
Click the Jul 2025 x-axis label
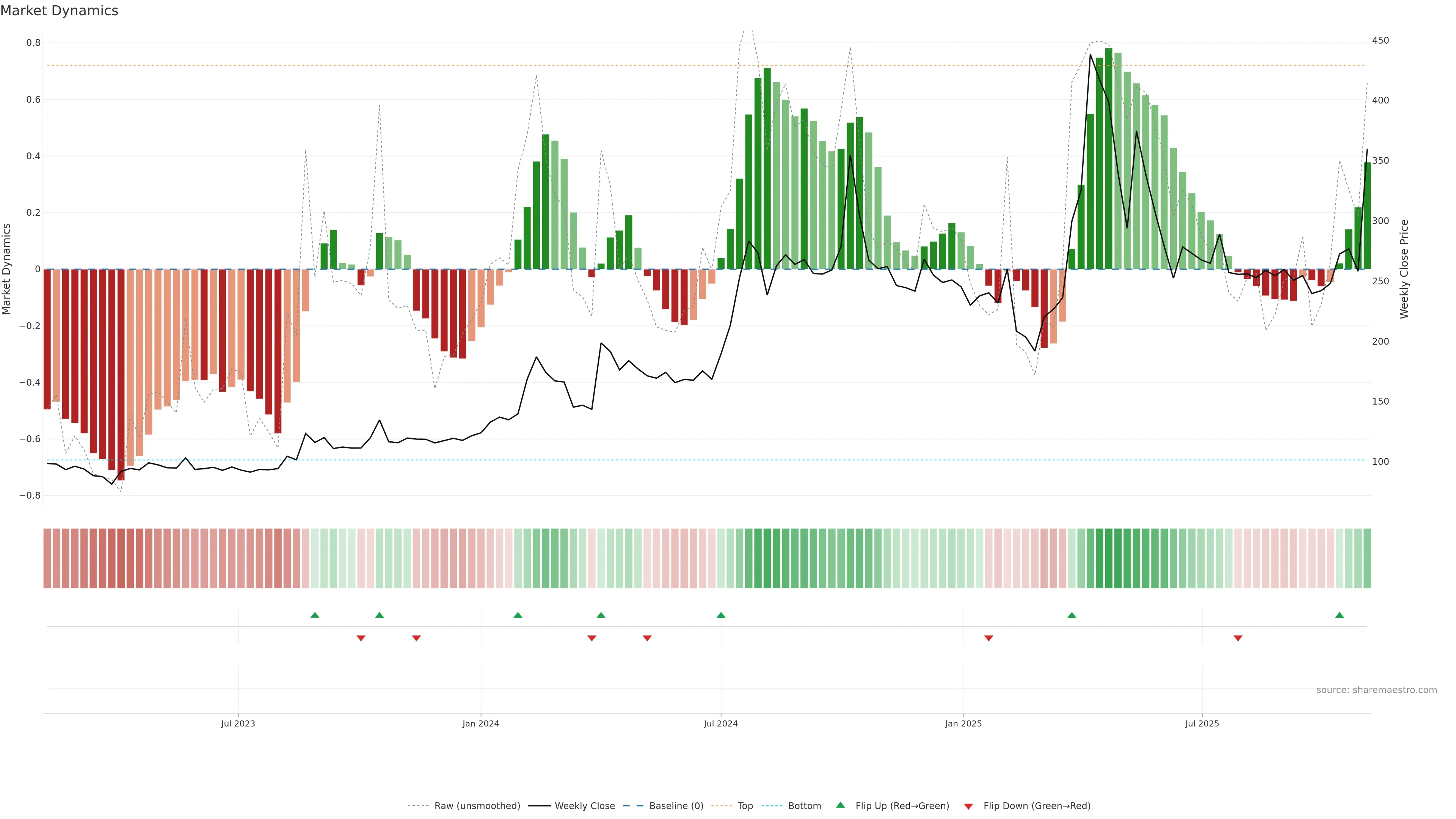click(x=1202, y=723)
